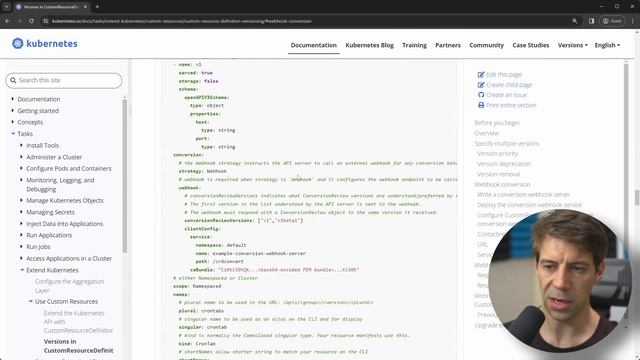
Task: Reload the page with refresh icon
Action: [31, 21]
